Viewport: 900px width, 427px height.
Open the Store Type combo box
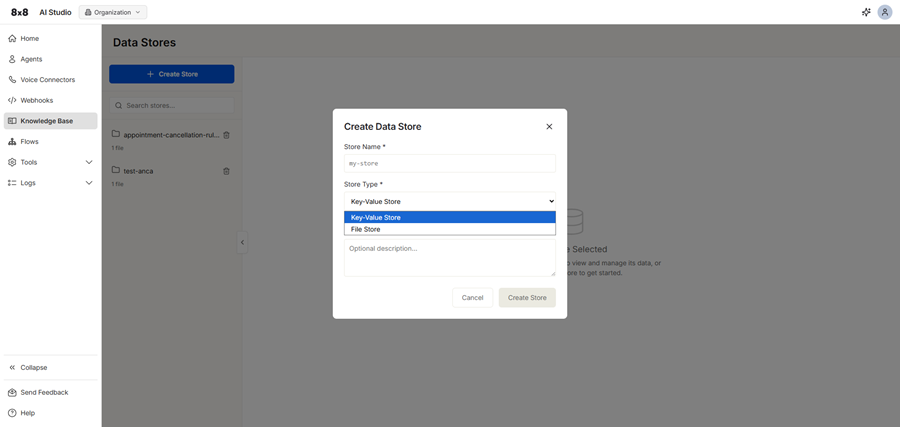pyautogui.click(x=449, y=201)
